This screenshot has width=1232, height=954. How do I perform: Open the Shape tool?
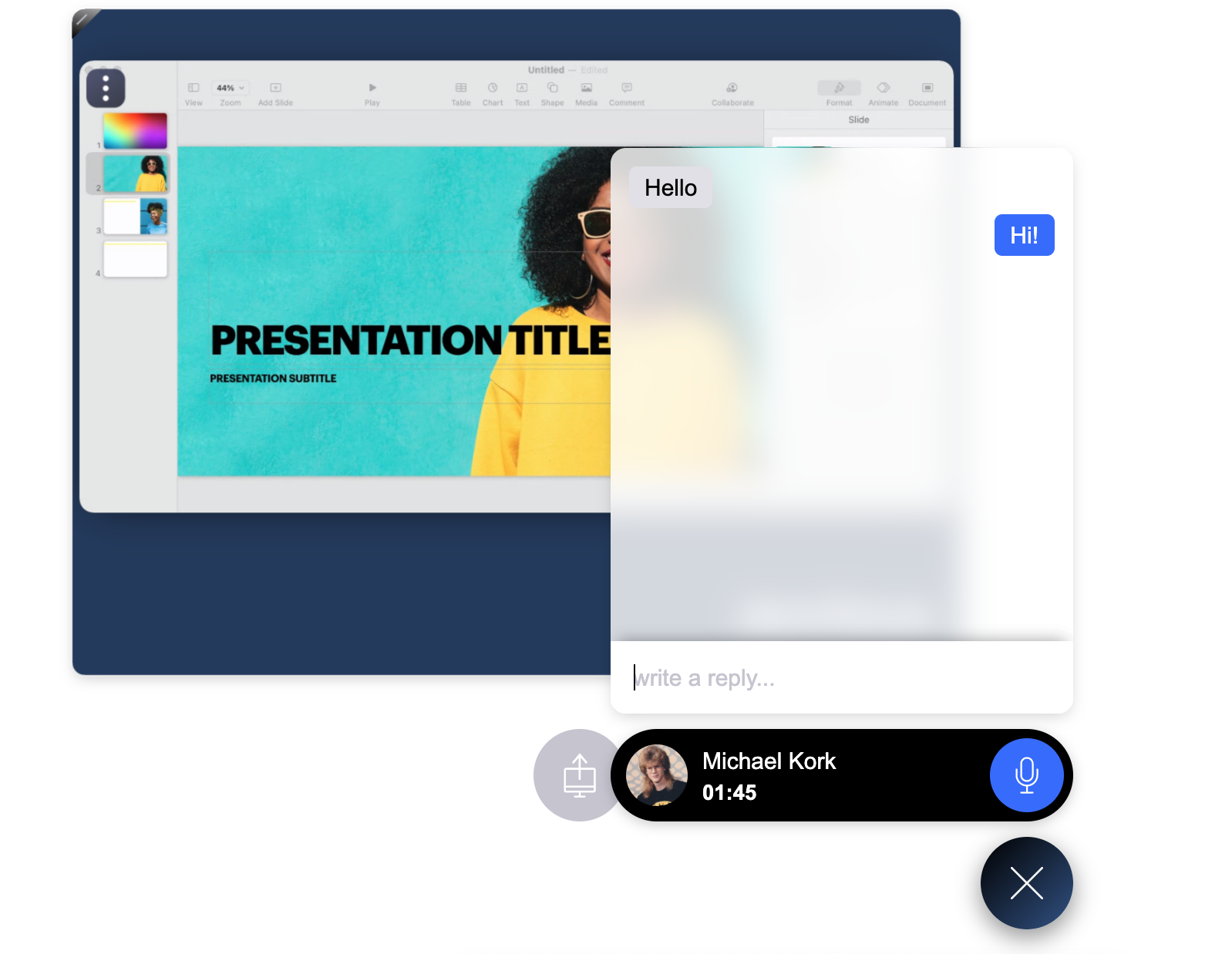pos(552,88)
